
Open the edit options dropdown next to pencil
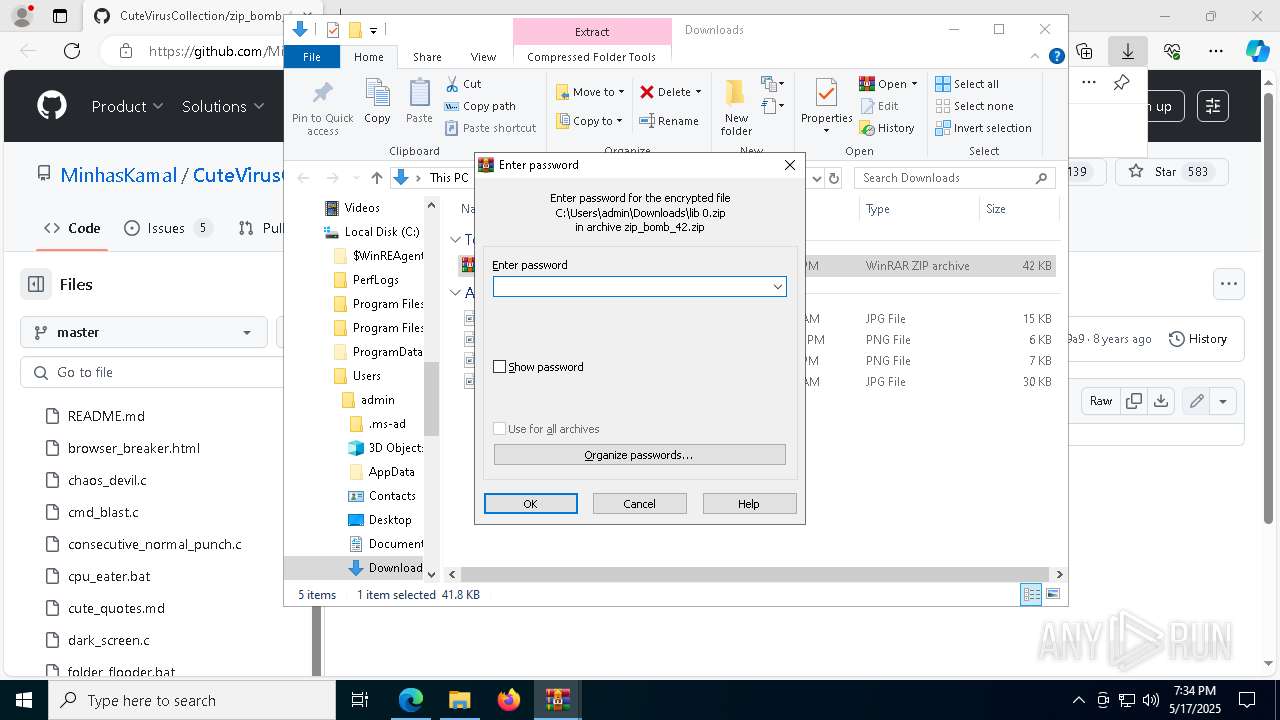(1223, 401)
